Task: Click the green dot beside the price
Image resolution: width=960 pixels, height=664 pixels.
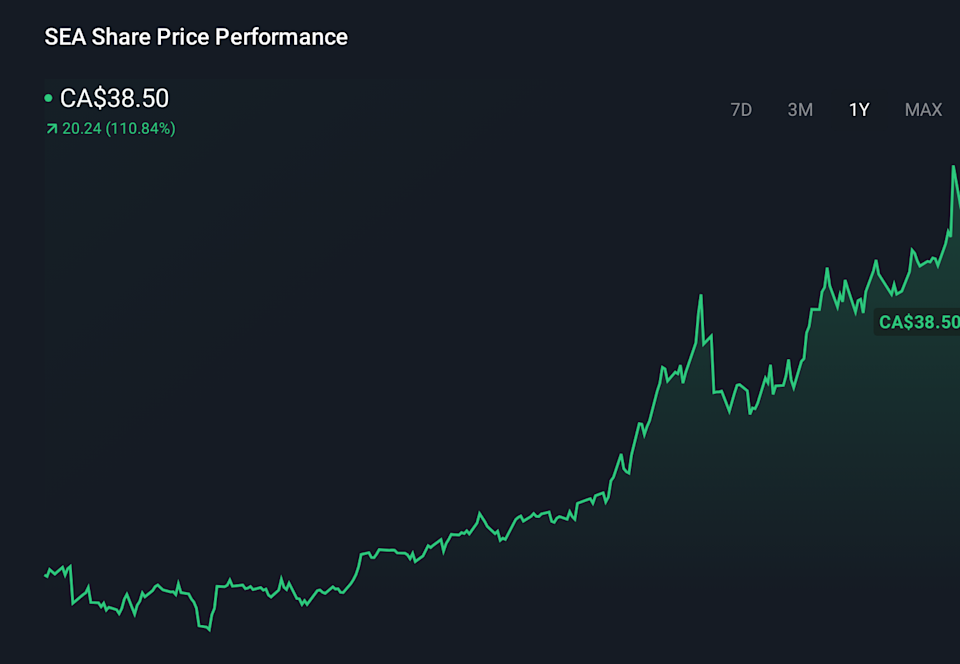Action: (x=48, y=98)
